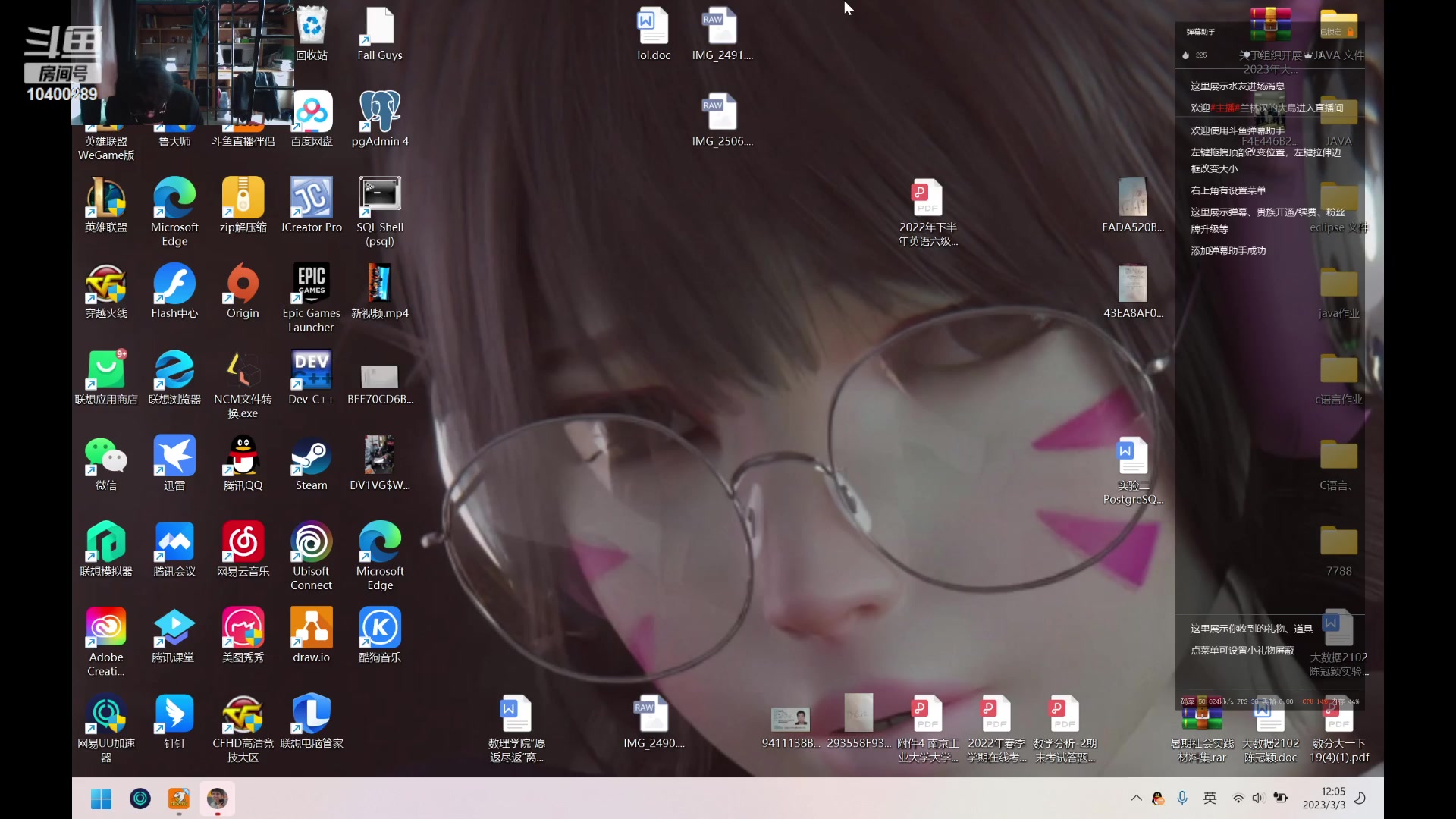Viewport: 1456px width, 819px height.
Task: Open the Tencent QQ (腾讯QQ) icon
Action: pyautogui.click(x=243, y=463)
